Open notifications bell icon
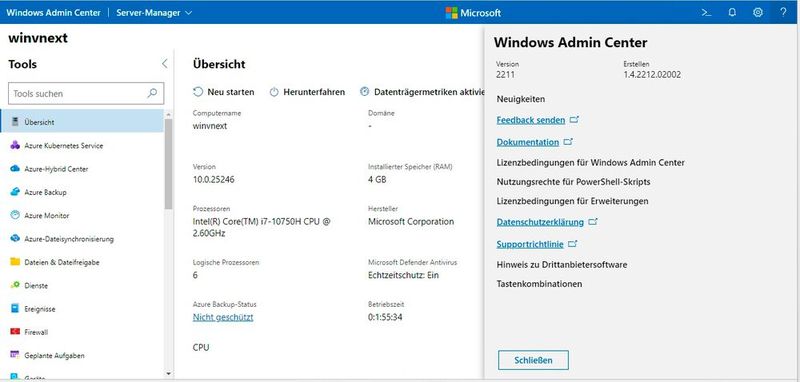 (x=732, y=13)
